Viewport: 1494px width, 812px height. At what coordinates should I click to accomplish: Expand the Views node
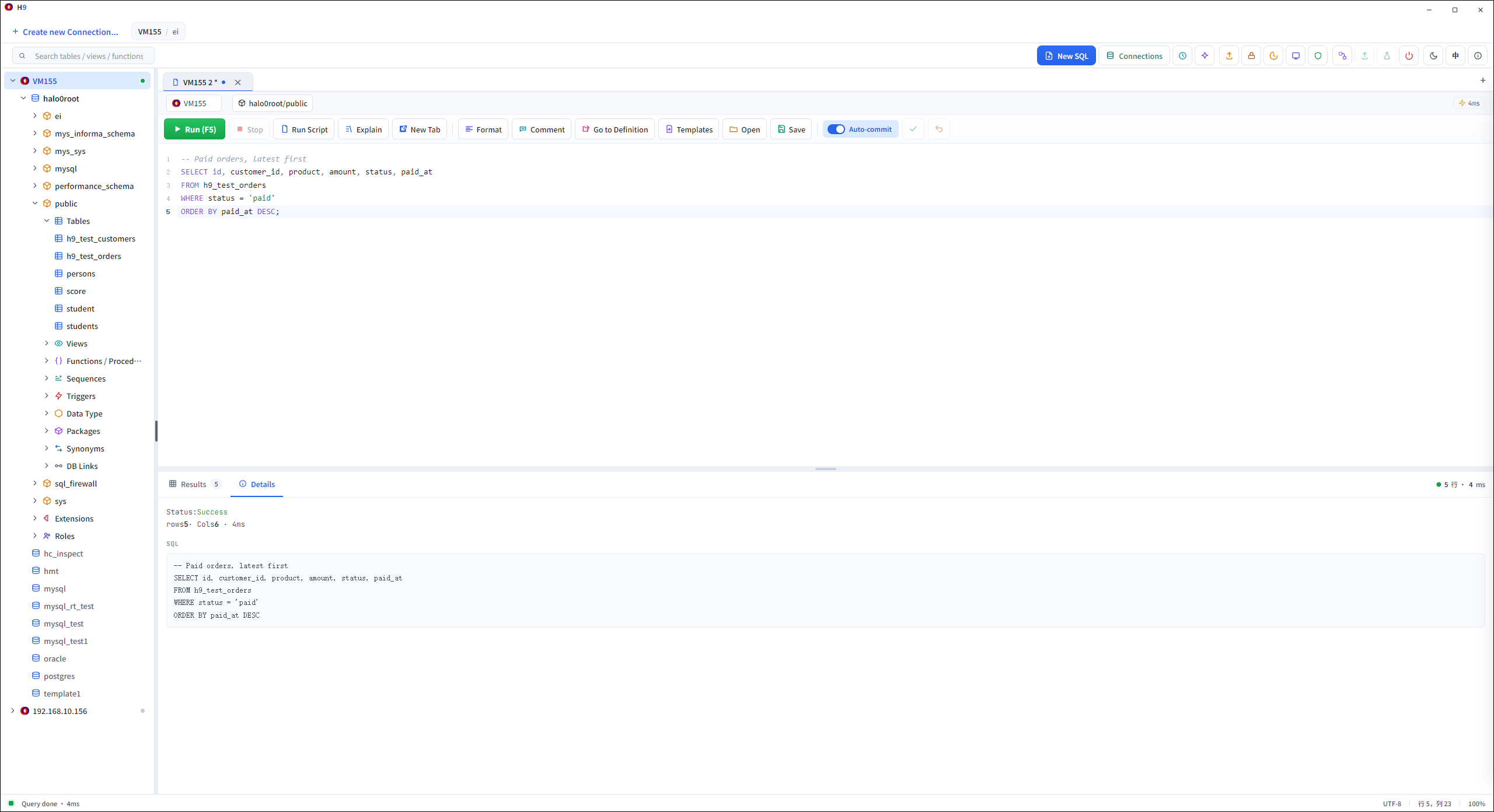(47, 344)
